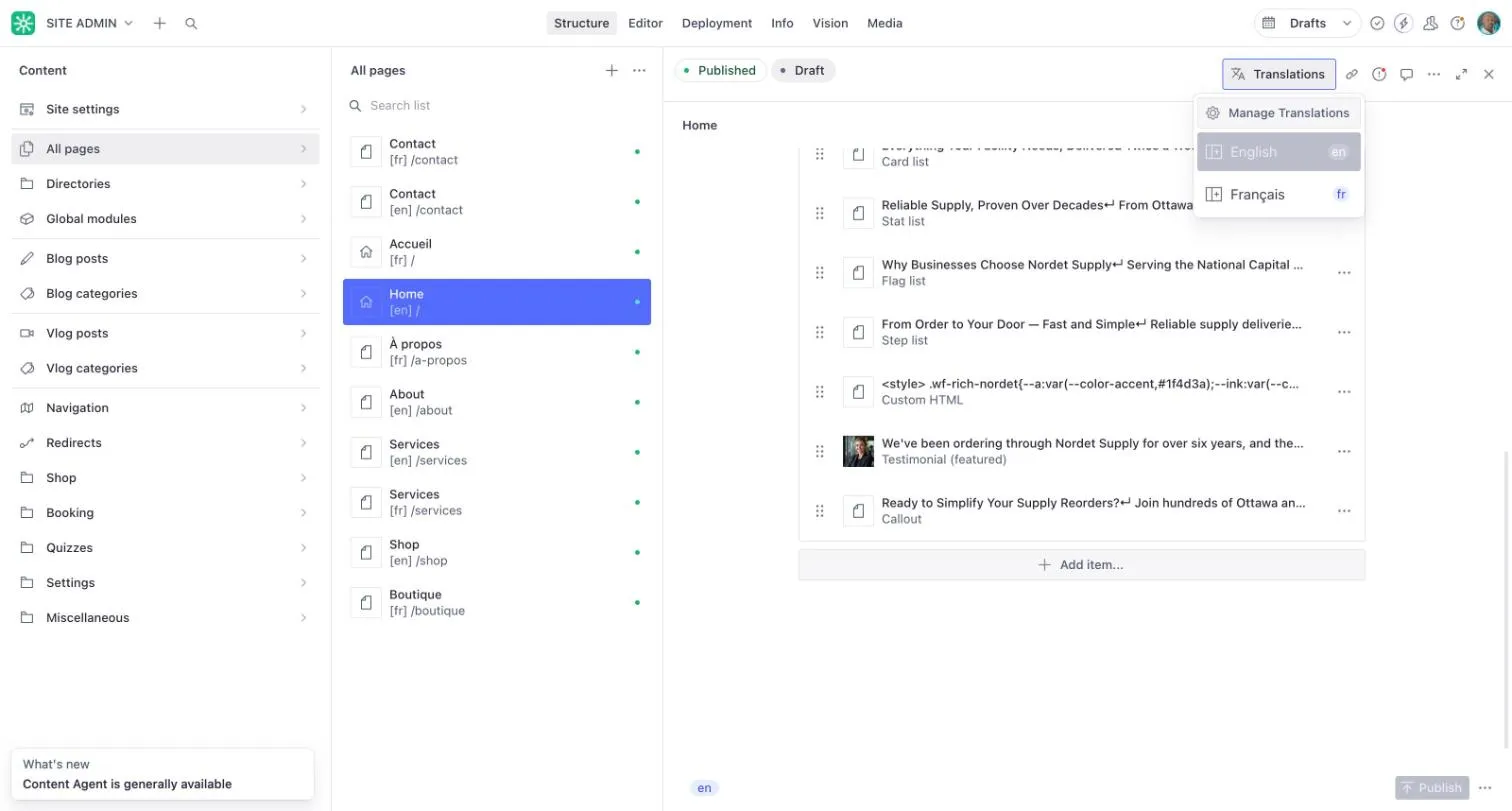Open the ellipsis menu next to Publish
The width and height of the screenshot is (1512, 811).
point(1485,787)
